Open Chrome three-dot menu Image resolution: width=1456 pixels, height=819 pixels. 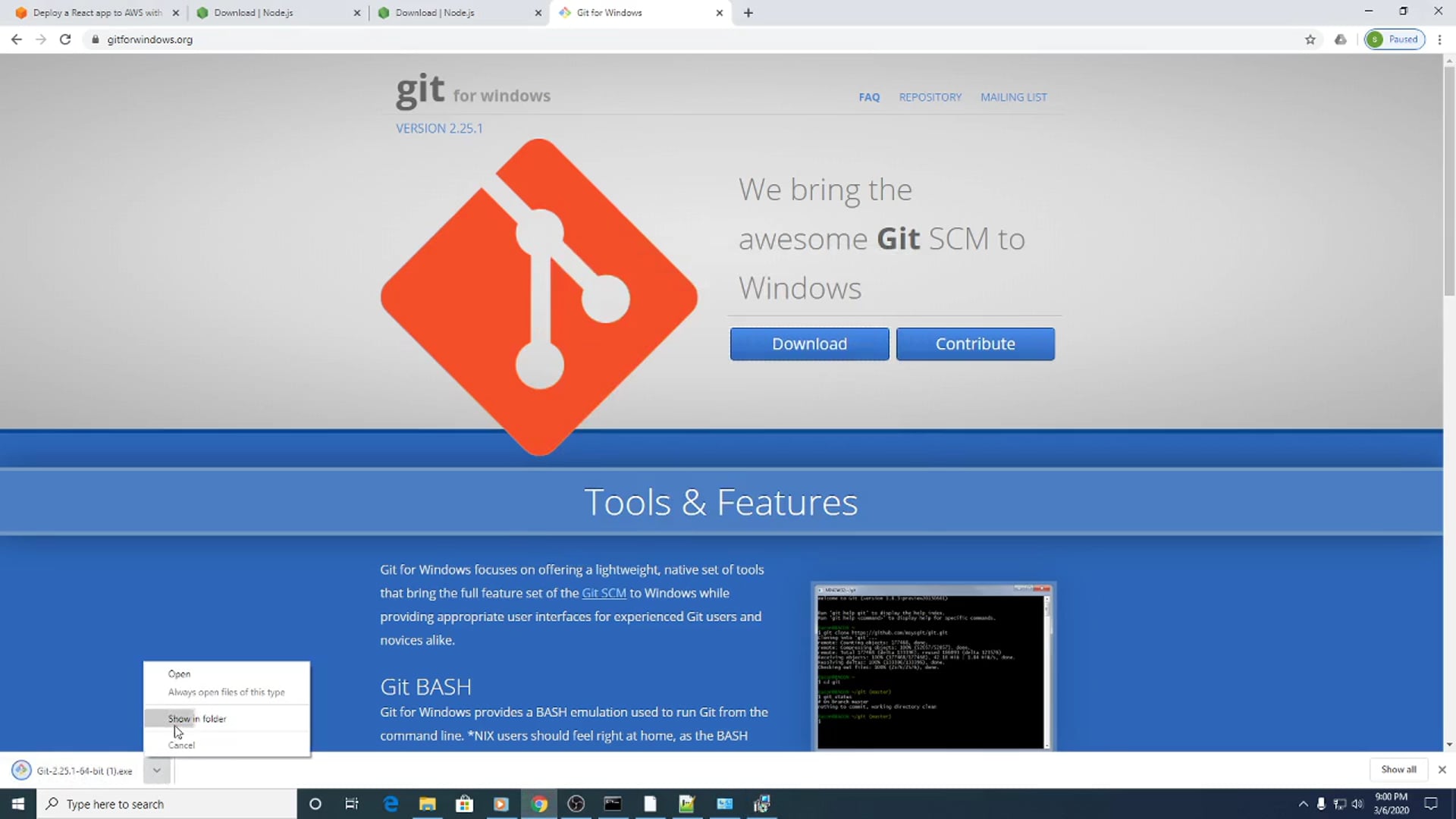click(1439, 39)
